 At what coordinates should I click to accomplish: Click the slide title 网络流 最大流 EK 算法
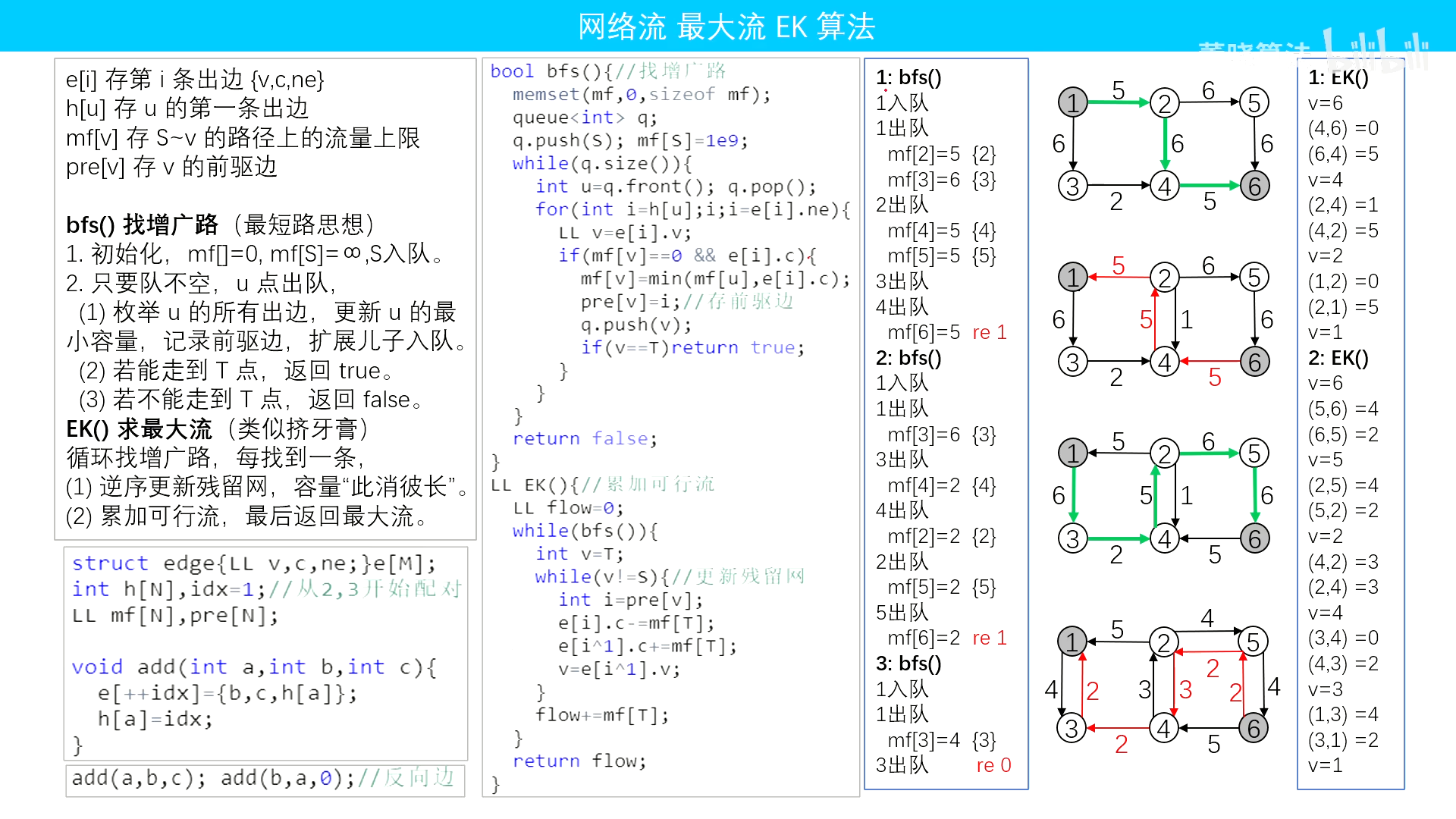pos(726,27)
